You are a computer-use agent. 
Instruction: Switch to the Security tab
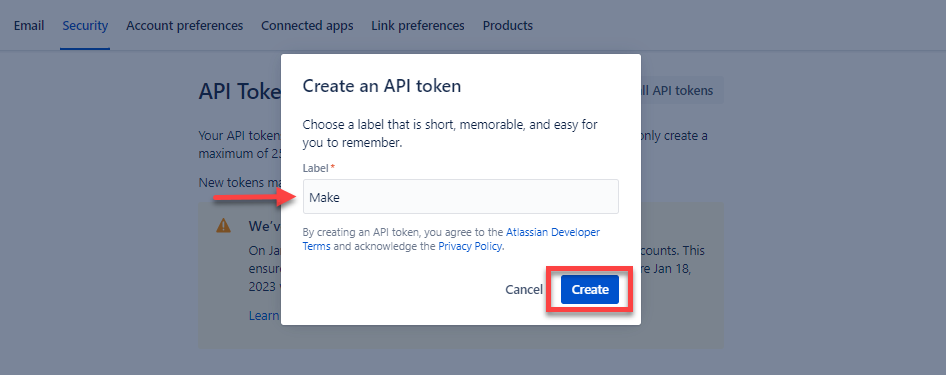click(85, 26)
